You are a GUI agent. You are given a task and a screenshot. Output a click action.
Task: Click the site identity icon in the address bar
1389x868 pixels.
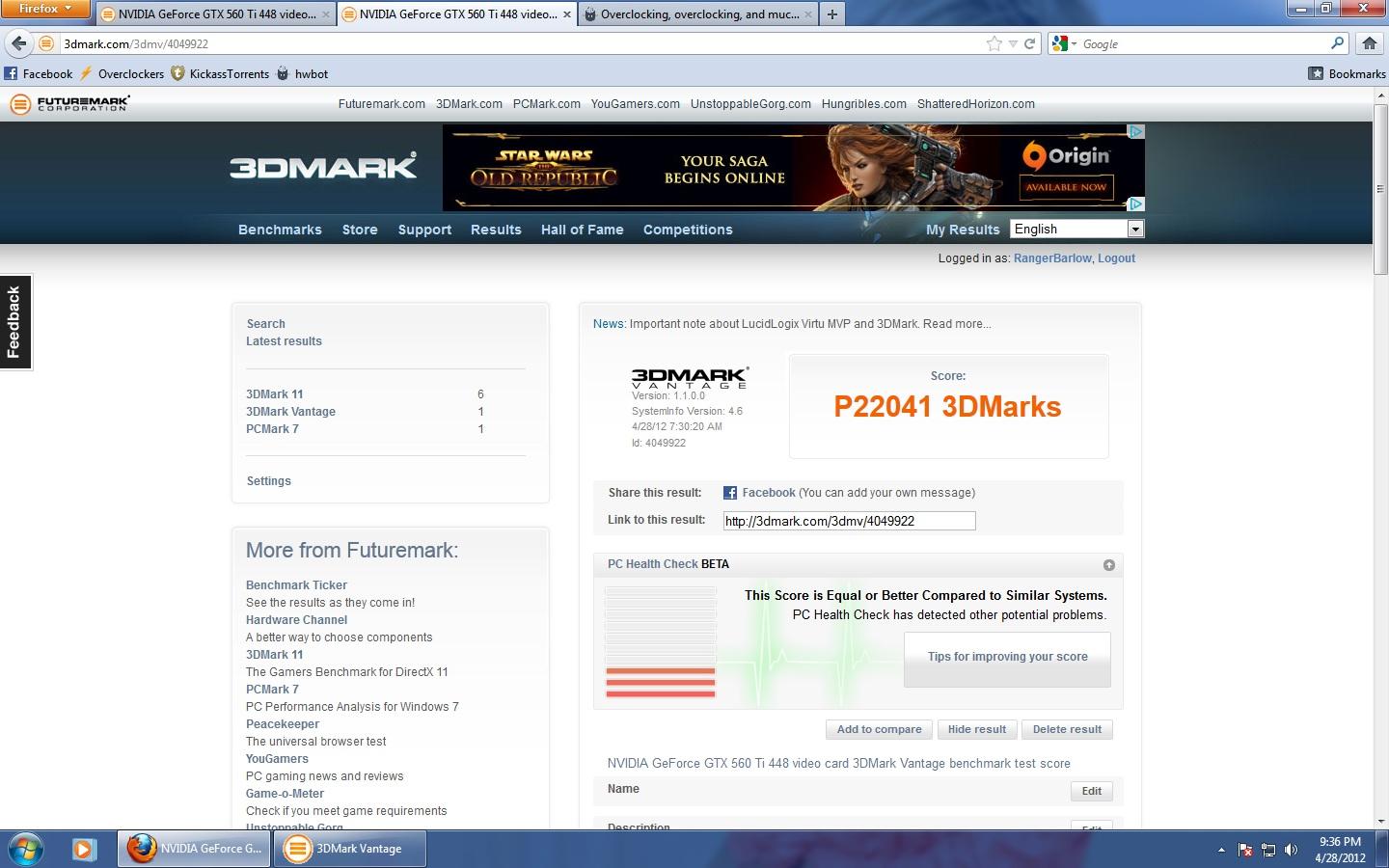(x=45, y=43)
